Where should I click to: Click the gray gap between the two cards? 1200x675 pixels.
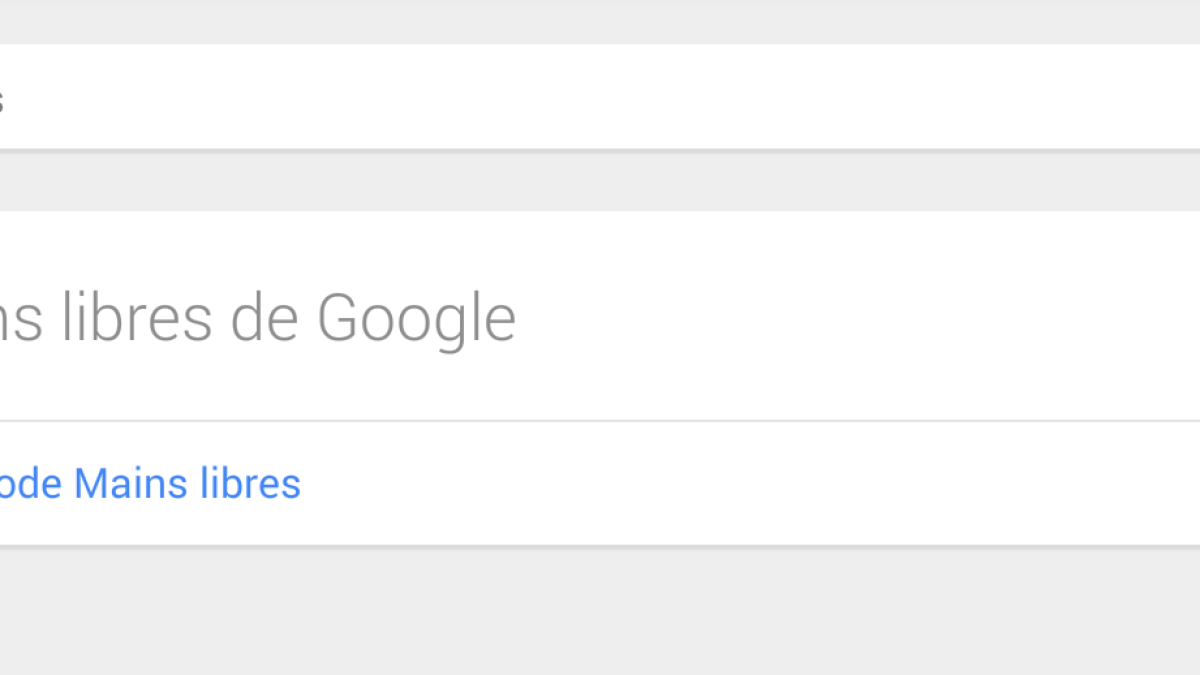click(600, 182)
